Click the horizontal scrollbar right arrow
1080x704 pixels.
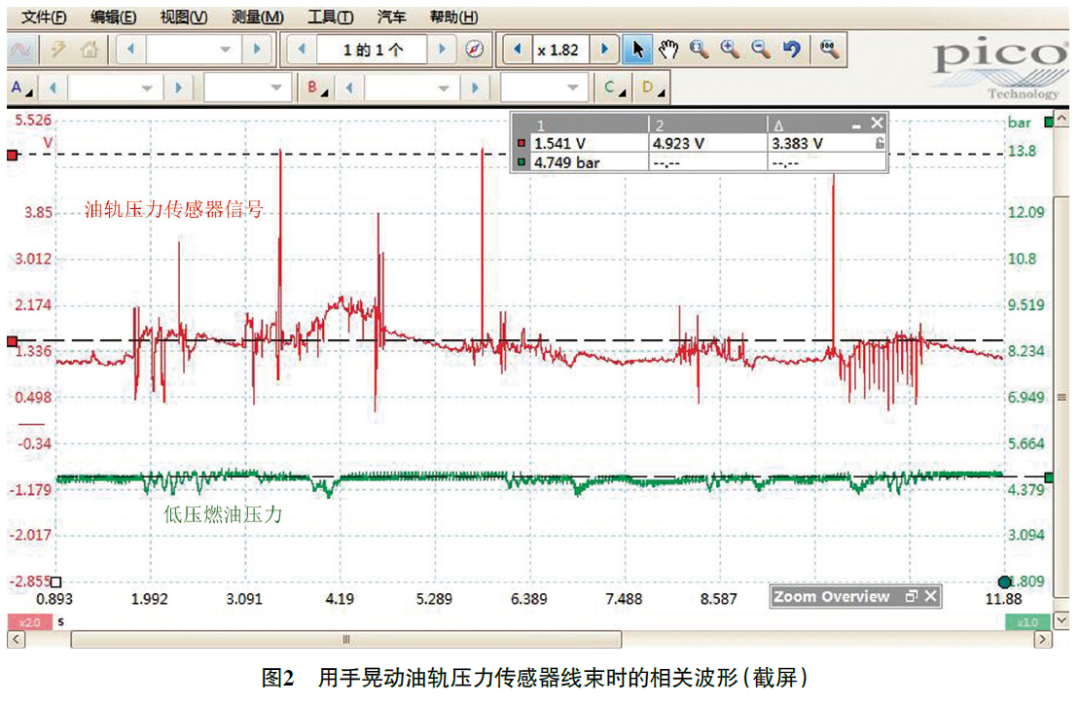coord(1043,640)
